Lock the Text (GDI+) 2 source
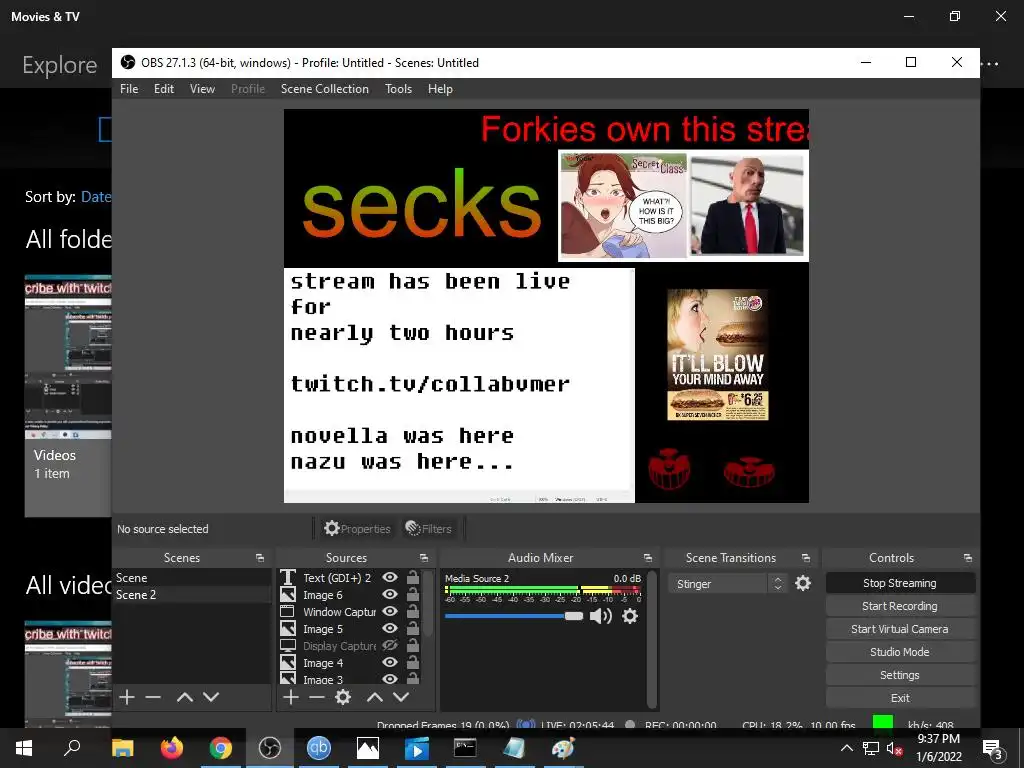 413,577
